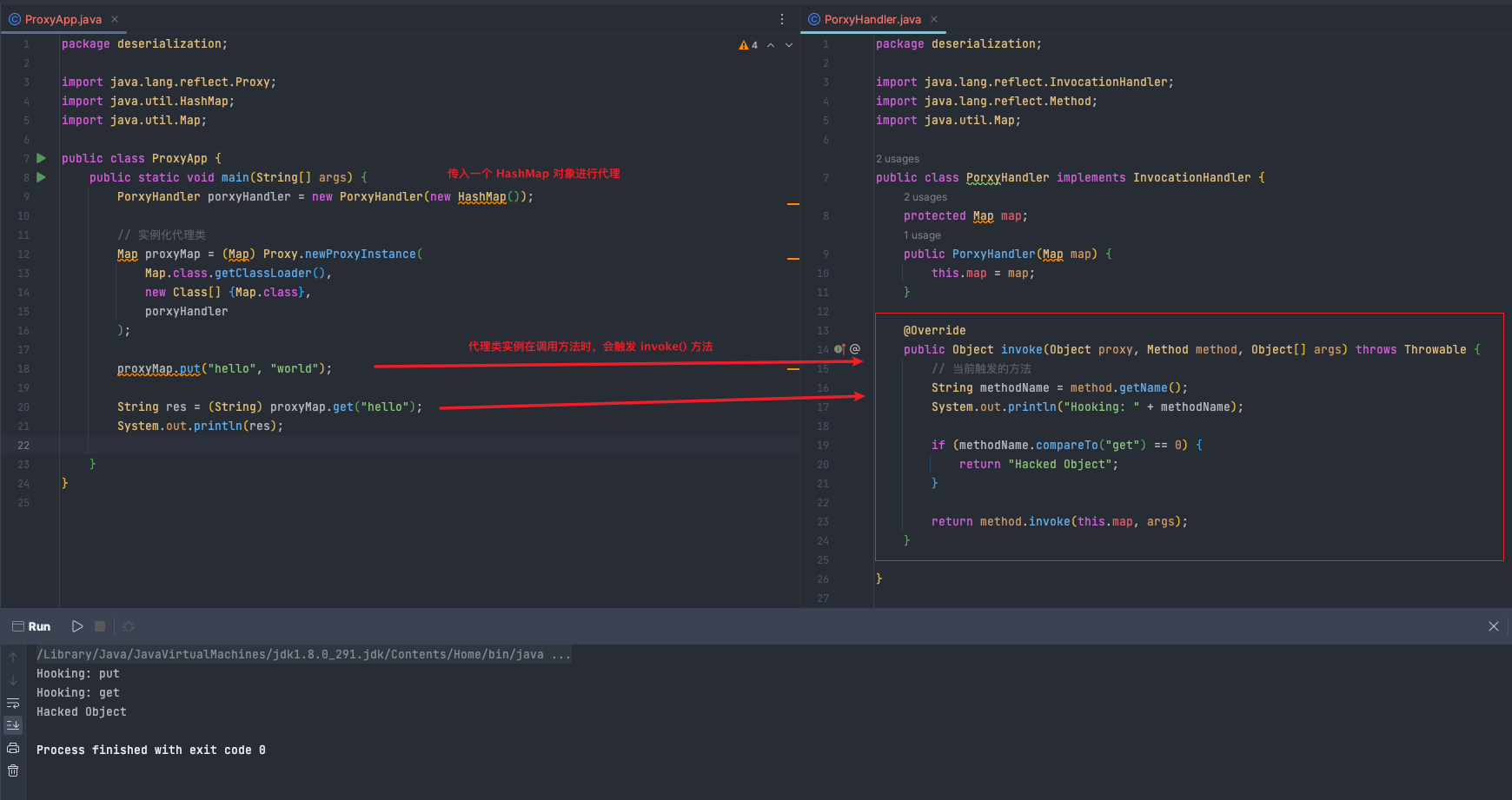This screenshot has width=1512, height=800.
Task: Click the proxyMap.put call on line 18
Action: [x=159, y=369]
